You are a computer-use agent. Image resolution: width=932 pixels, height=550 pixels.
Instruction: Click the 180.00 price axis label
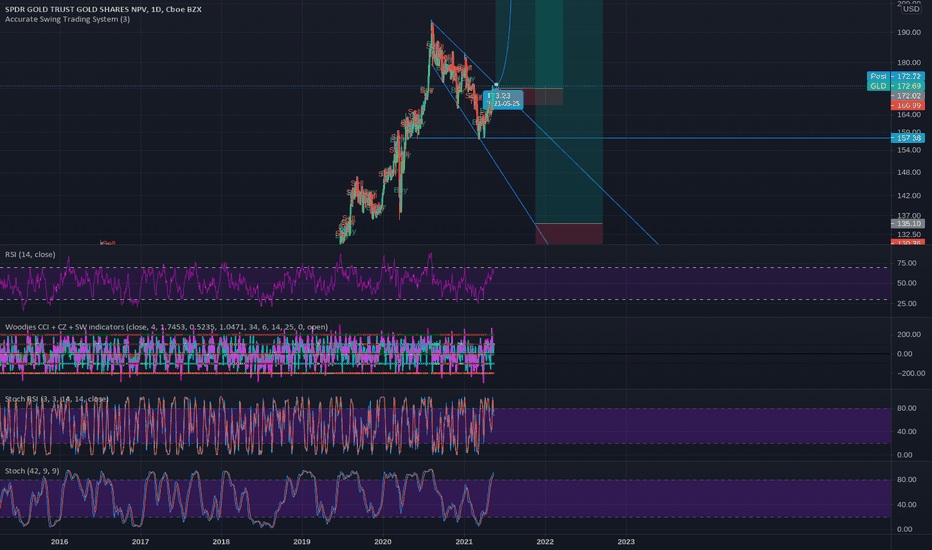click(909, 62)
